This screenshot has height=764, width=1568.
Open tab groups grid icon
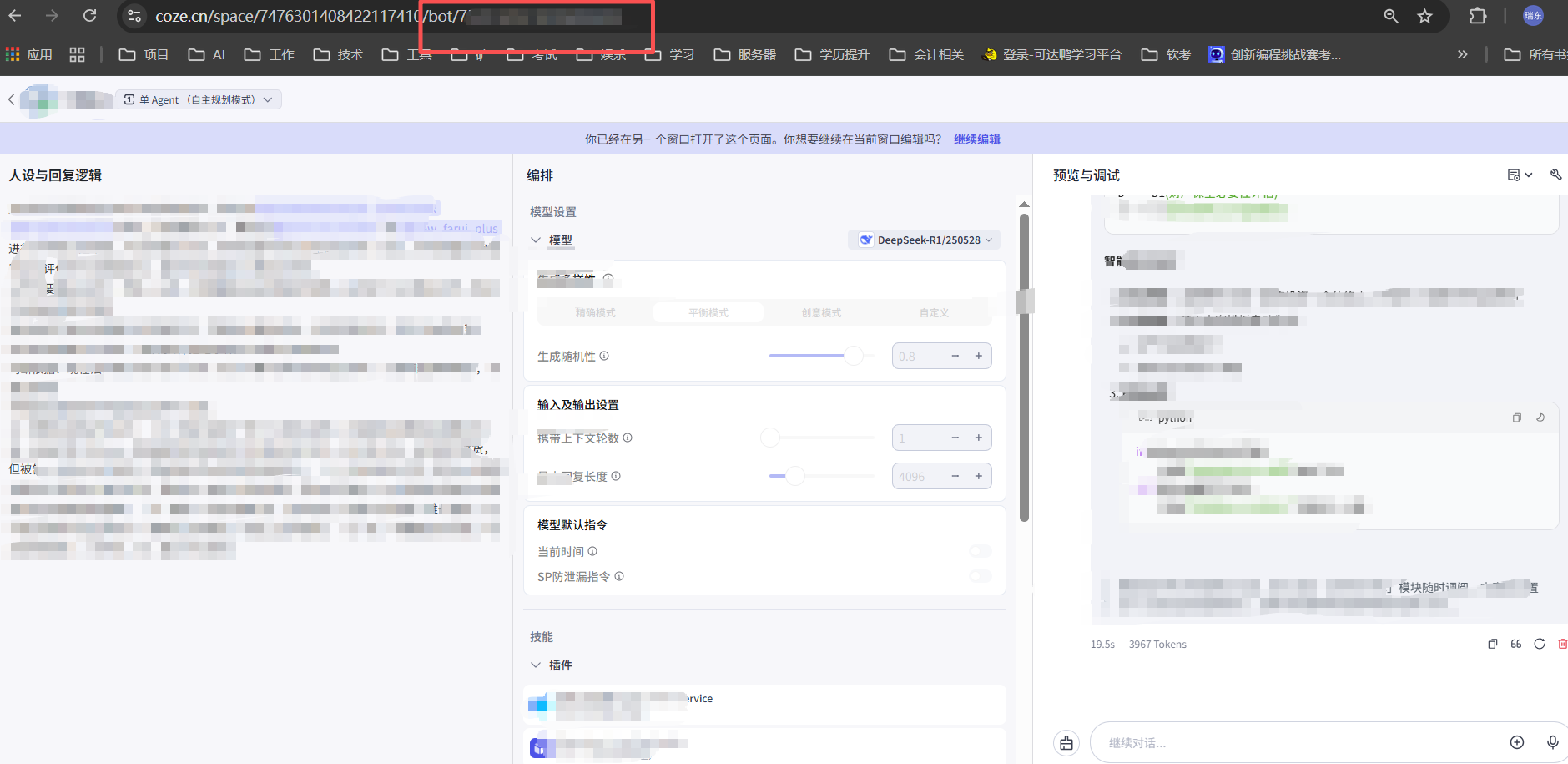click(77, 54)
